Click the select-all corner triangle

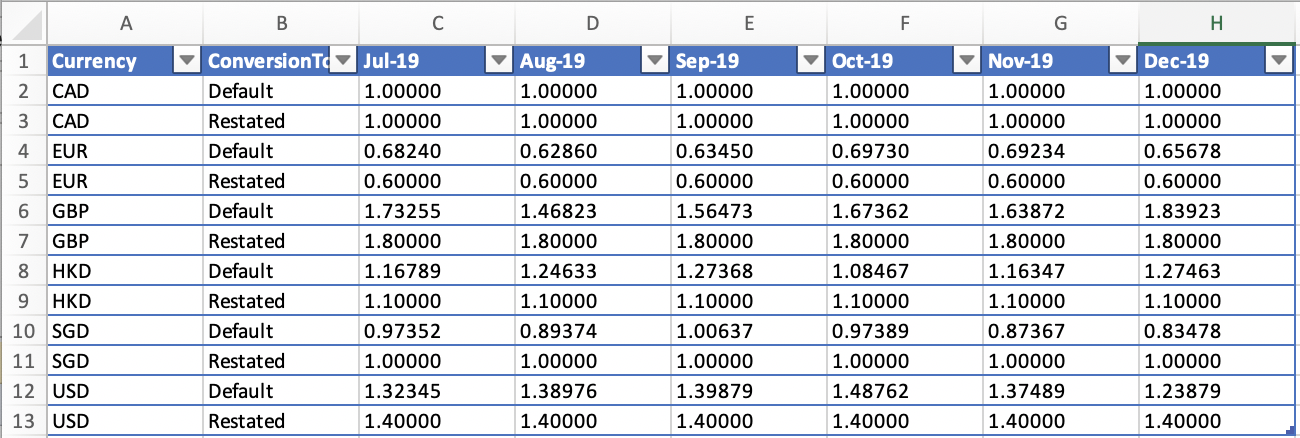24,22
